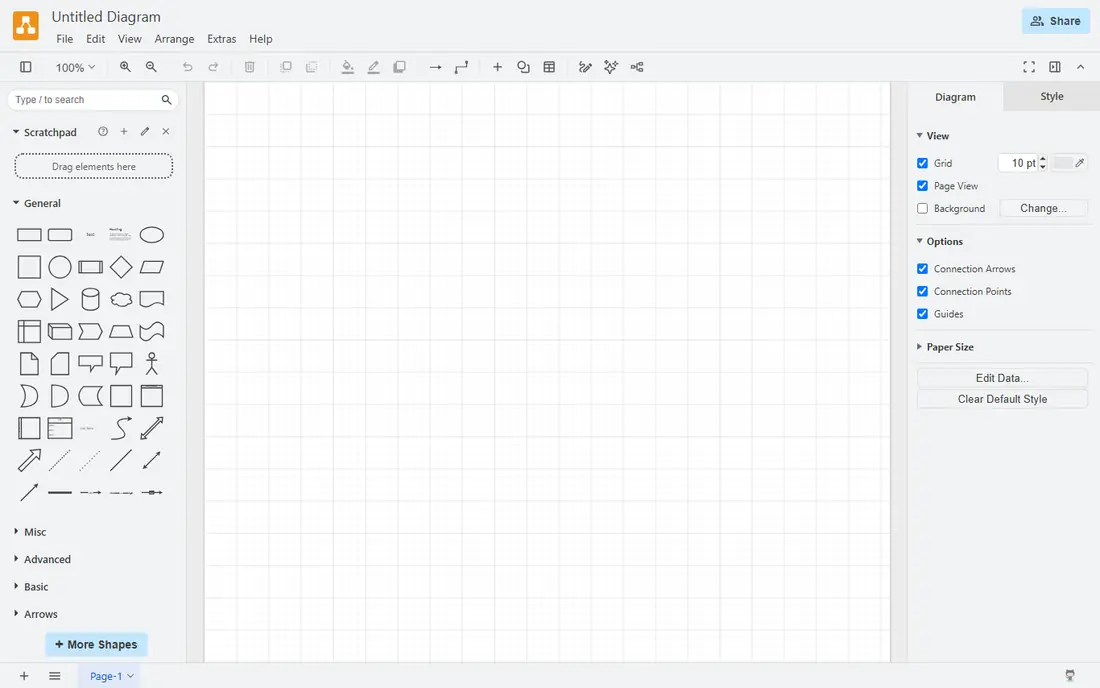Toggle the Shadow icon in toolbar
The image size is (1100, 688).
399,67
